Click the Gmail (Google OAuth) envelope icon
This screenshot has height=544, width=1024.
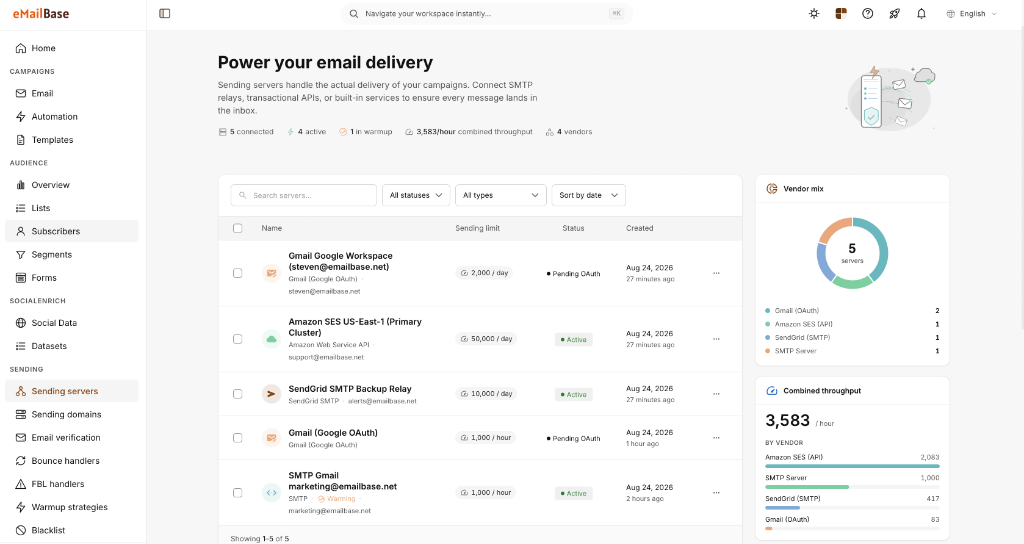click(x=271, y=438)
